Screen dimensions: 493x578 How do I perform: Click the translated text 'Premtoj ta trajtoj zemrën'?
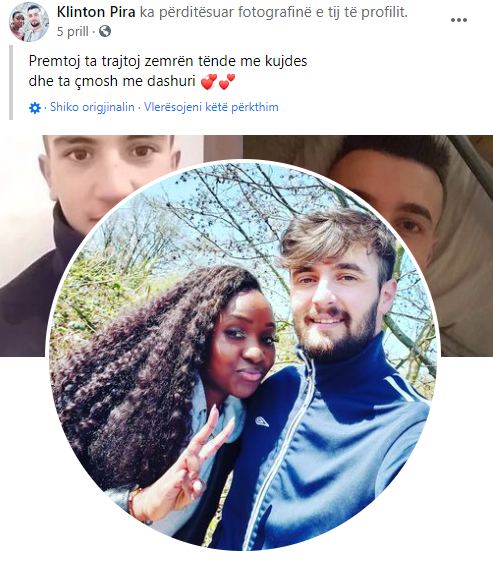tap(113, 61)
